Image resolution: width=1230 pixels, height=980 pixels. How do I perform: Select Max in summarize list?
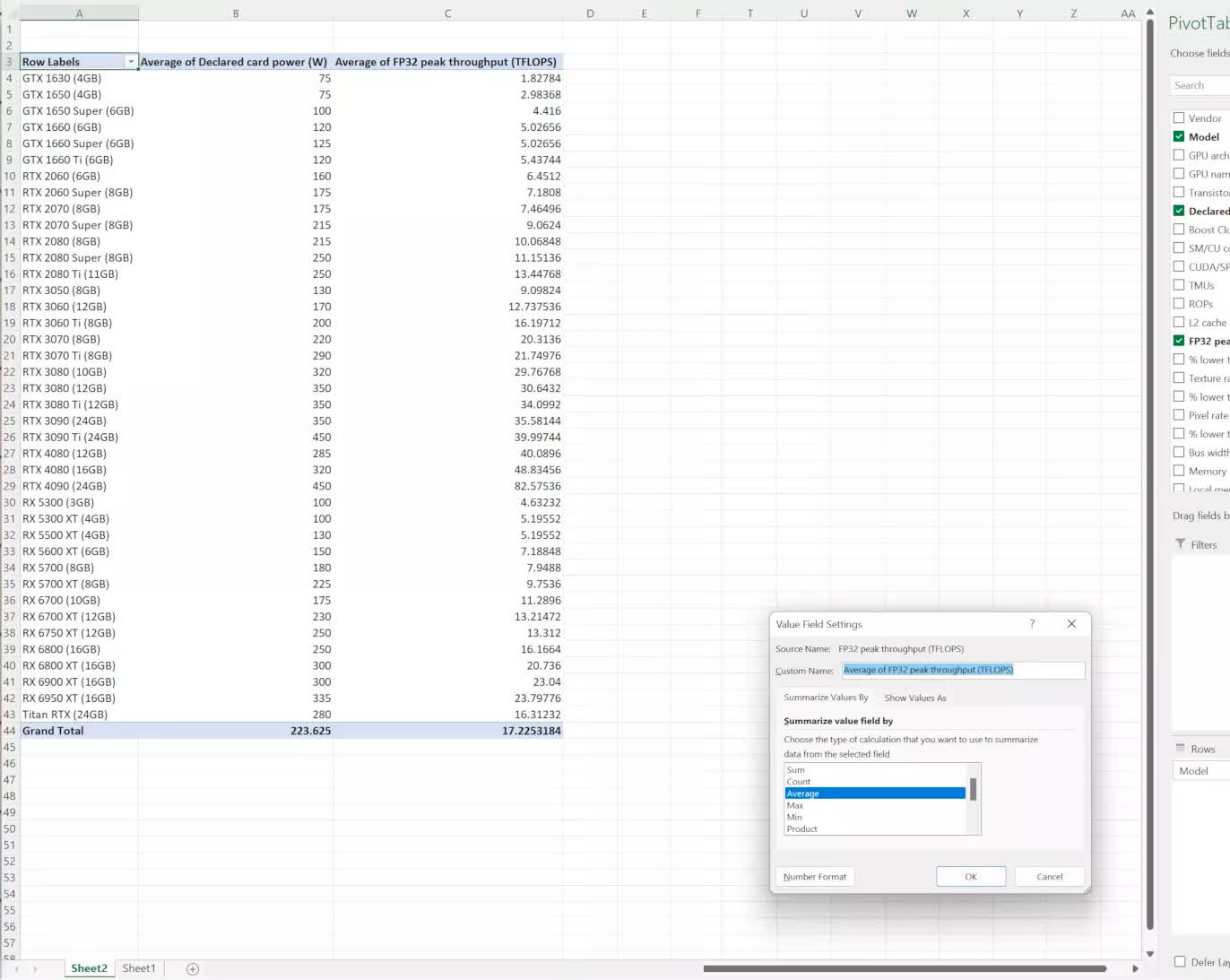795,805
